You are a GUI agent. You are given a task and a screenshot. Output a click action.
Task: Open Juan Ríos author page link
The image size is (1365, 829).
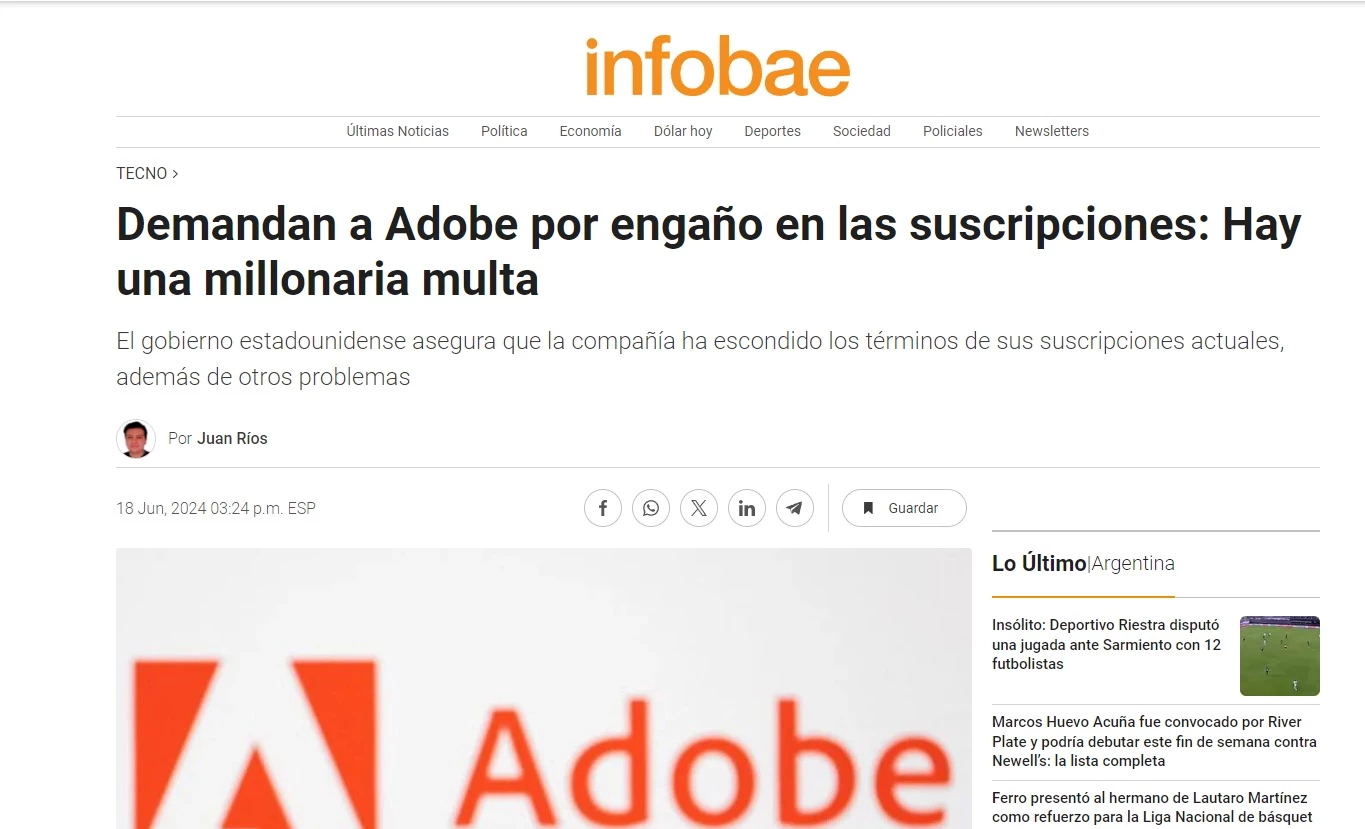click(232, 438)
